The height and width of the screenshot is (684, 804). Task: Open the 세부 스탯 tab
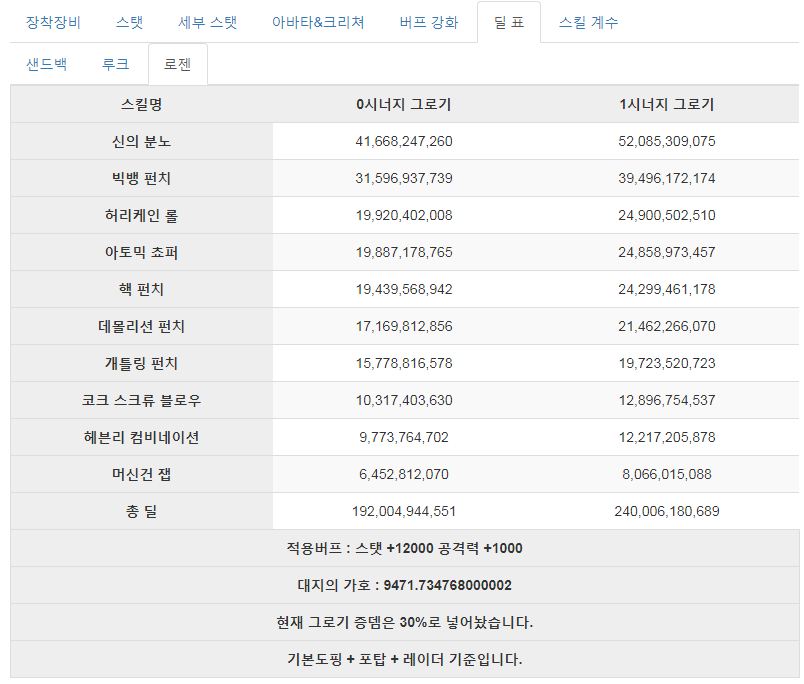pyautogui.click(x=208, y=22)
